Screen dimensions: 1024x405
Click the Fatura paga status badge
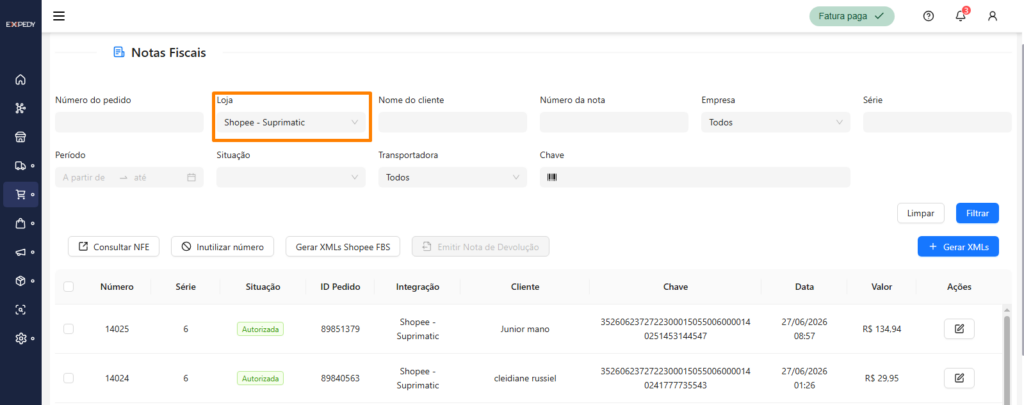click(852, 16)
